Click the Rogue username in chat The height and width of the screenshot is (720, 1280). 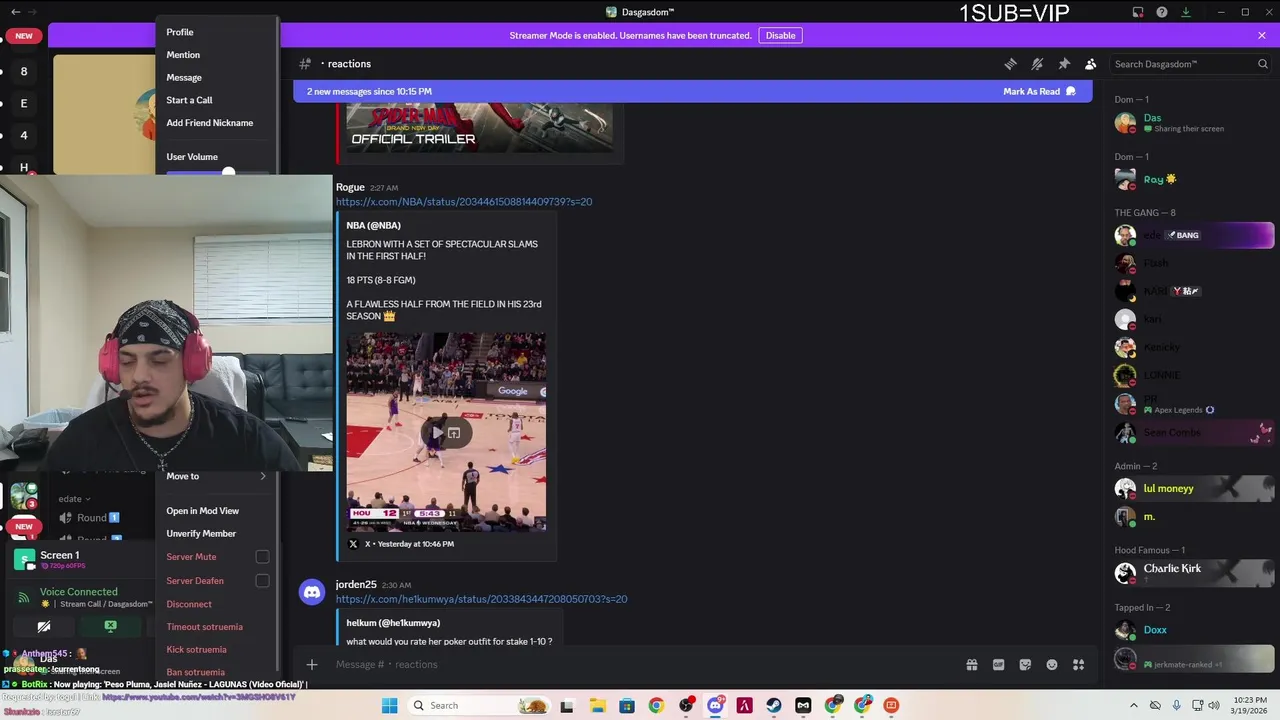pyautogui.click(x=350, y=187)
